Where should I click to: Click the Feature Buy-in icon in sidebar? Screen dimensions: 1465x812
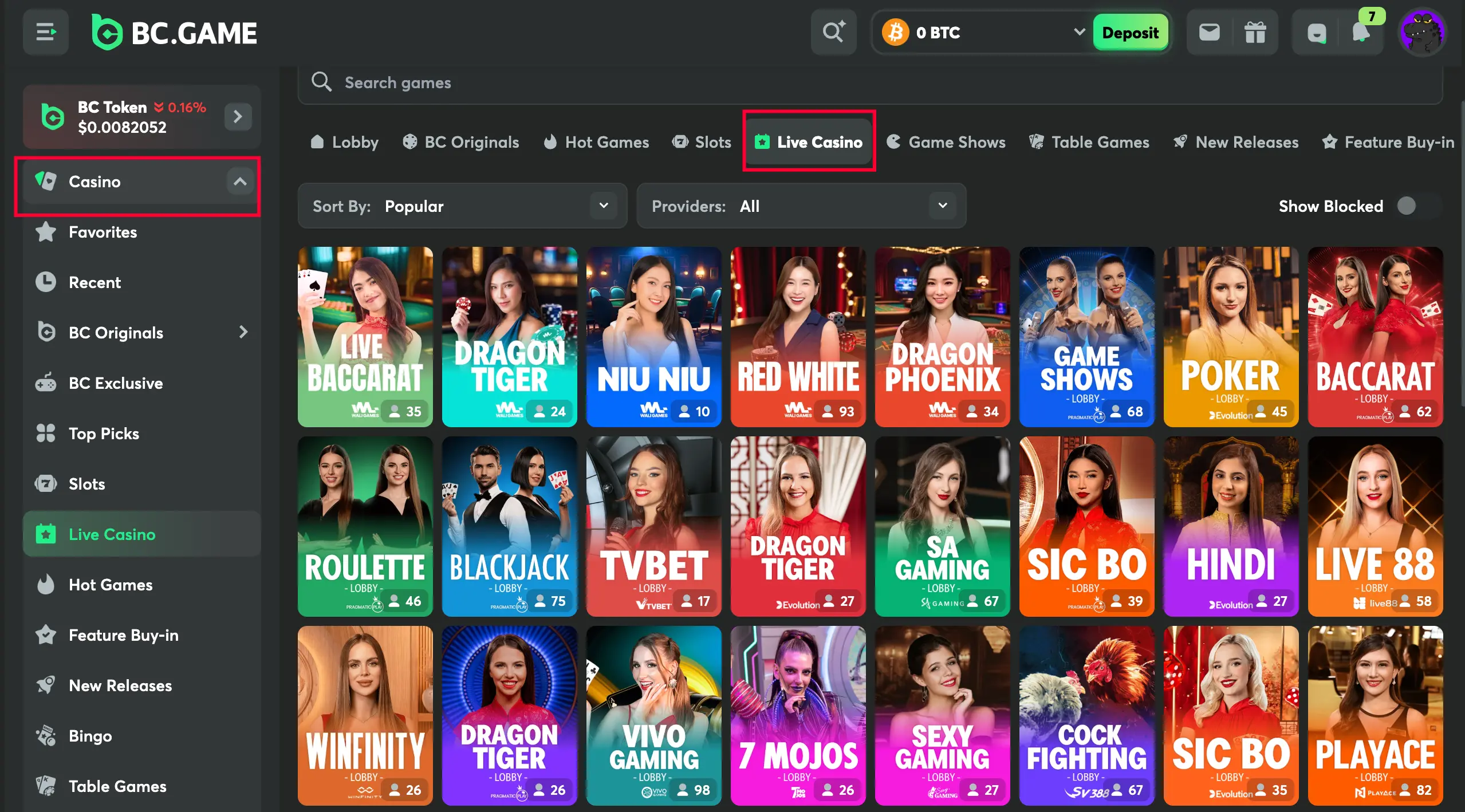pyautogui.click(x=46, y=635)
